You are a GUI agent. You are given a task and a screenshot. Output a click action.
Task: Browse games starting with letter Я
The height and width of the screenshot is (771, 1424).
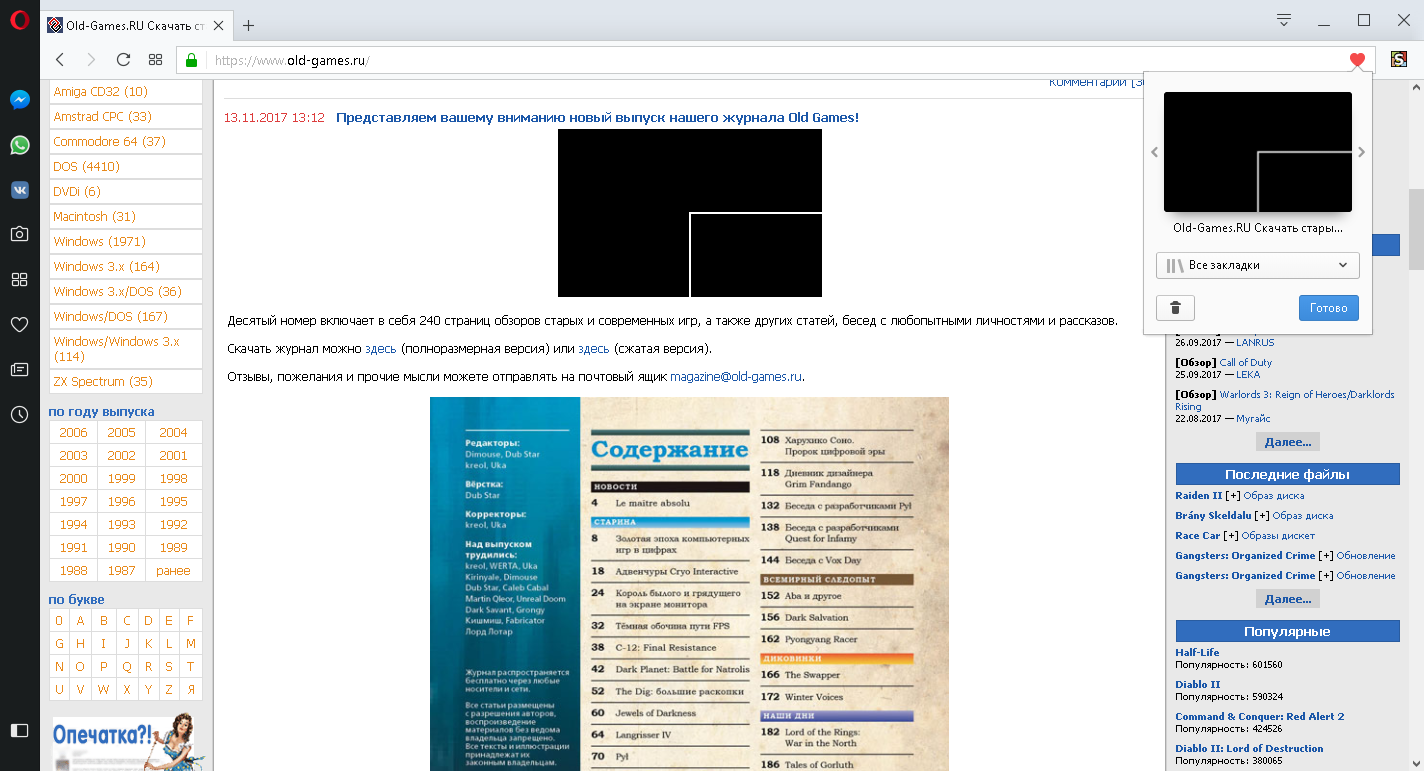coord(191,689)
